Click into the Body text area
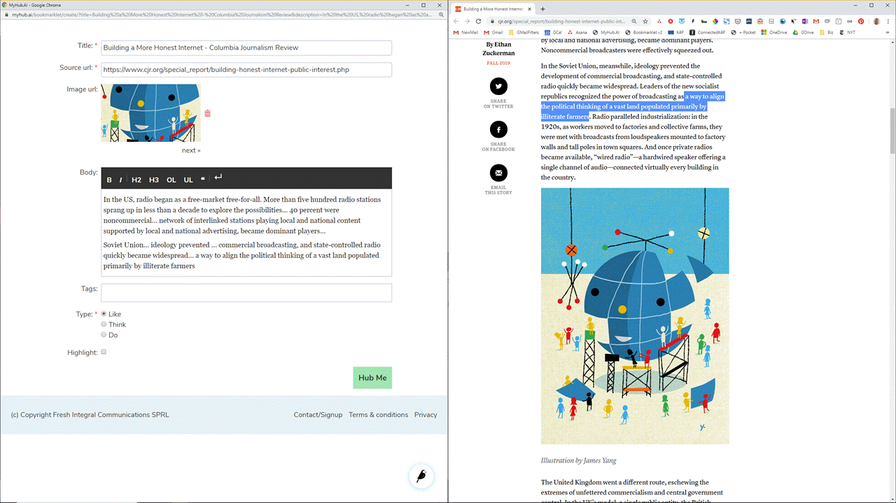 point(246,233)
